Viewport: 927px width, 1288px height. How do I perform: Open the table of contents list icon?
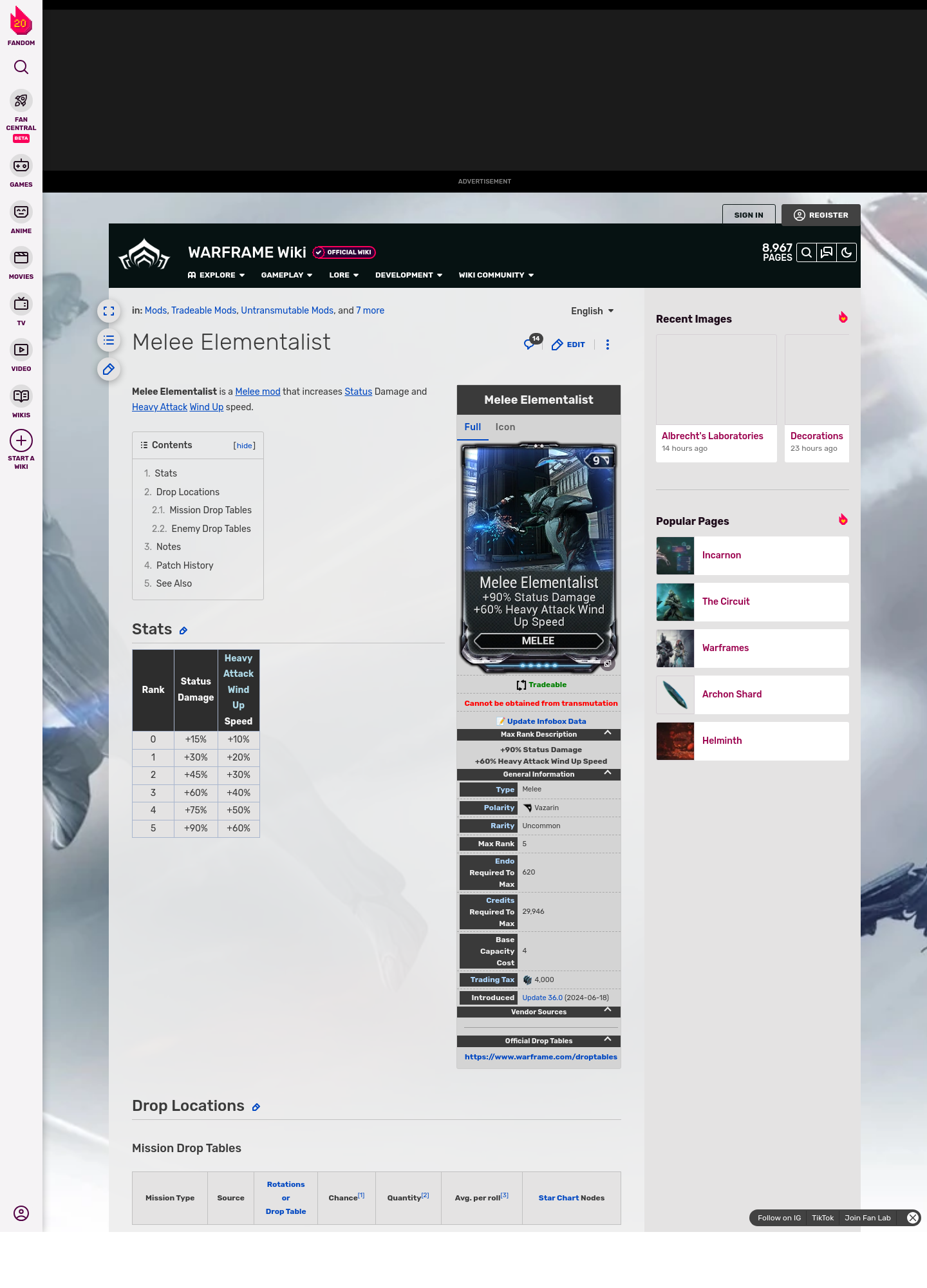click(x=109, y=340)
